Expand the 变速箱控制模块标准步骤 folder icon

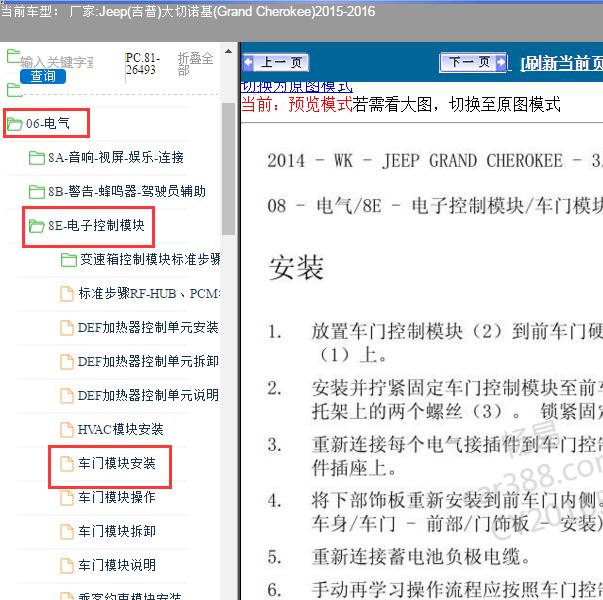(69, 260)
